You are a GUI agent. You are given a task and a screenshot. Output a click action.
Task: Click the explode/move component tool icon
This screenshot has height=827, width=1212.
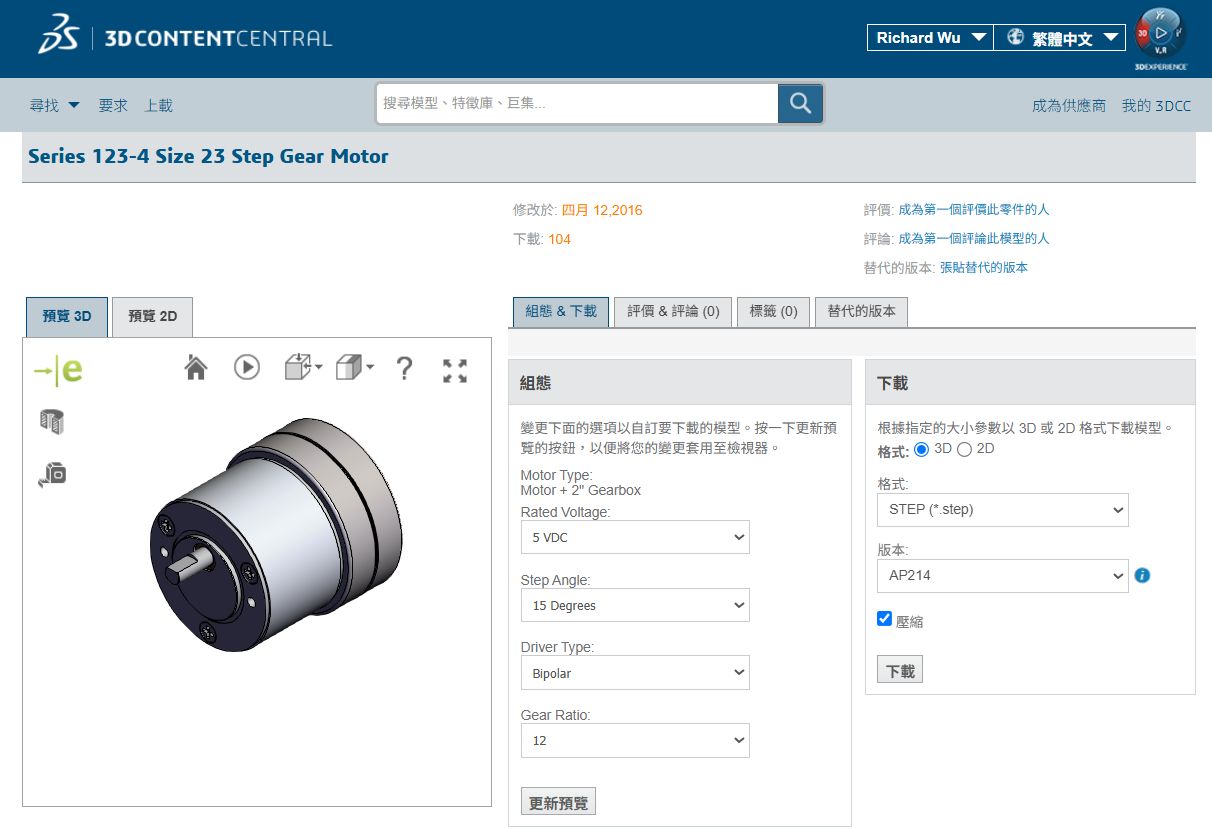tap(52, 474)
